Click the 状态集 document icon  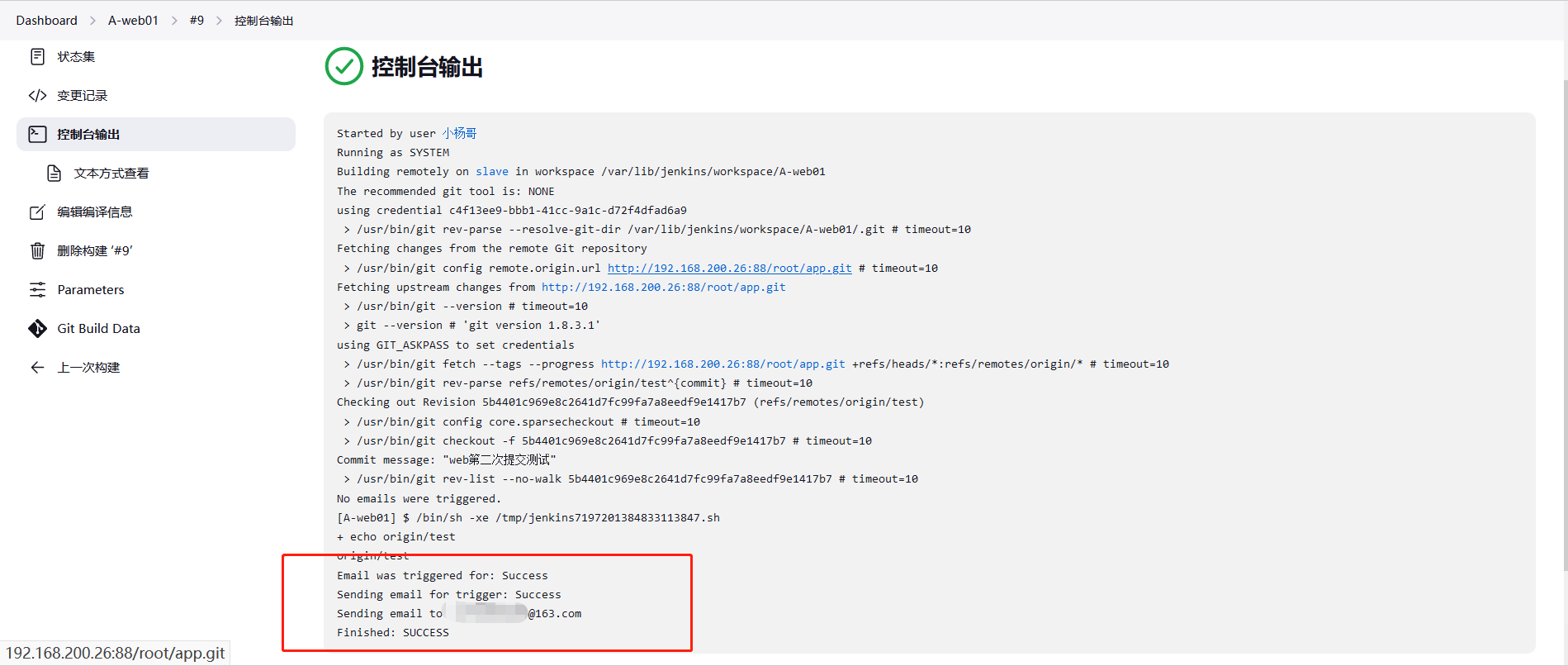[37, 56]
